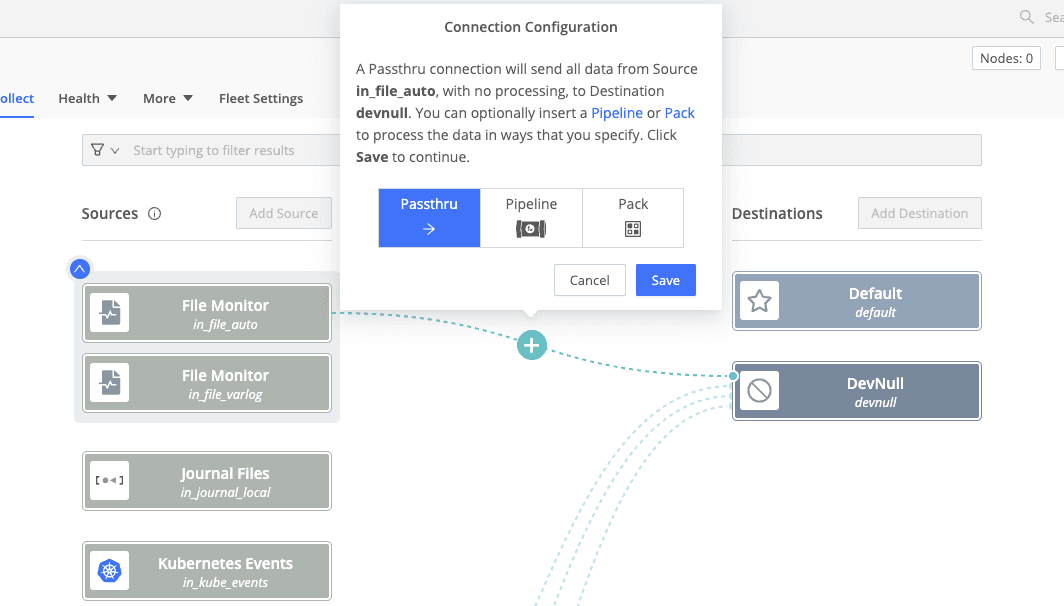Screen dimensions: 1064x606
Task: Click the Journal Files source icon
Action: pos(109,481)
